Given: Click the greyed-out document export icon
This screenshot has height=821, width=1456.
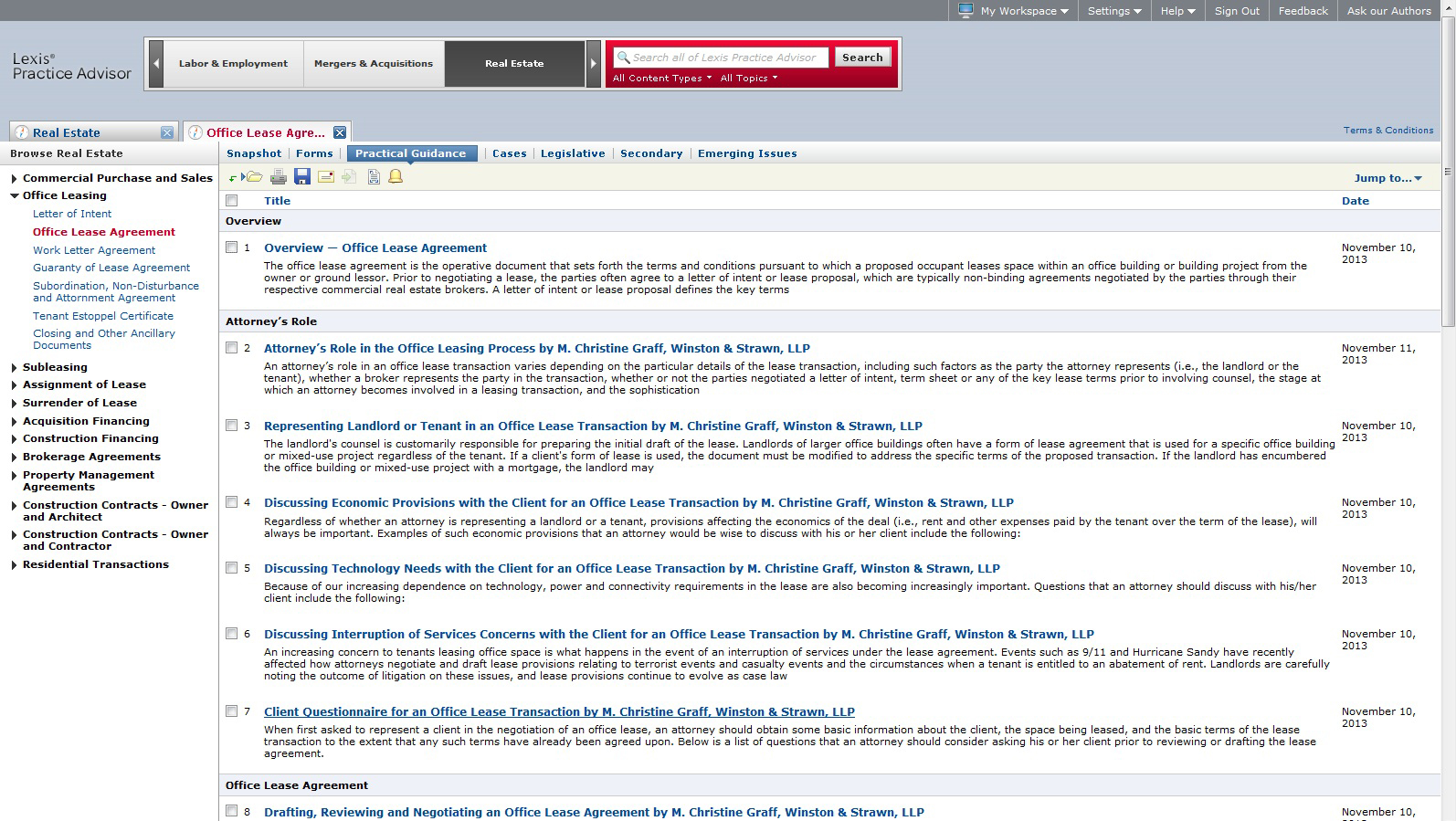Looking at the screenshot, I should pyautogui.click(x=349, y=177).
